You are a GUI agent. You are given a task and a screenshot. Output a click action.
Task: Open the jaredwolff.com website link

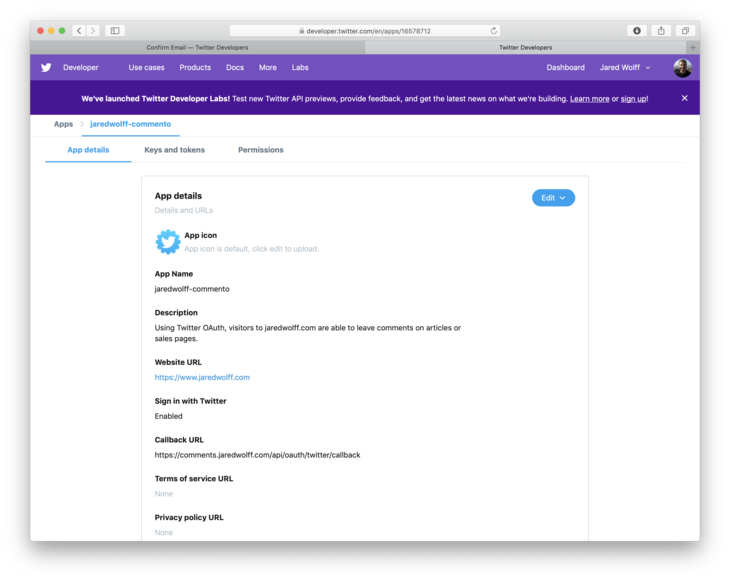tap(202, 377)
